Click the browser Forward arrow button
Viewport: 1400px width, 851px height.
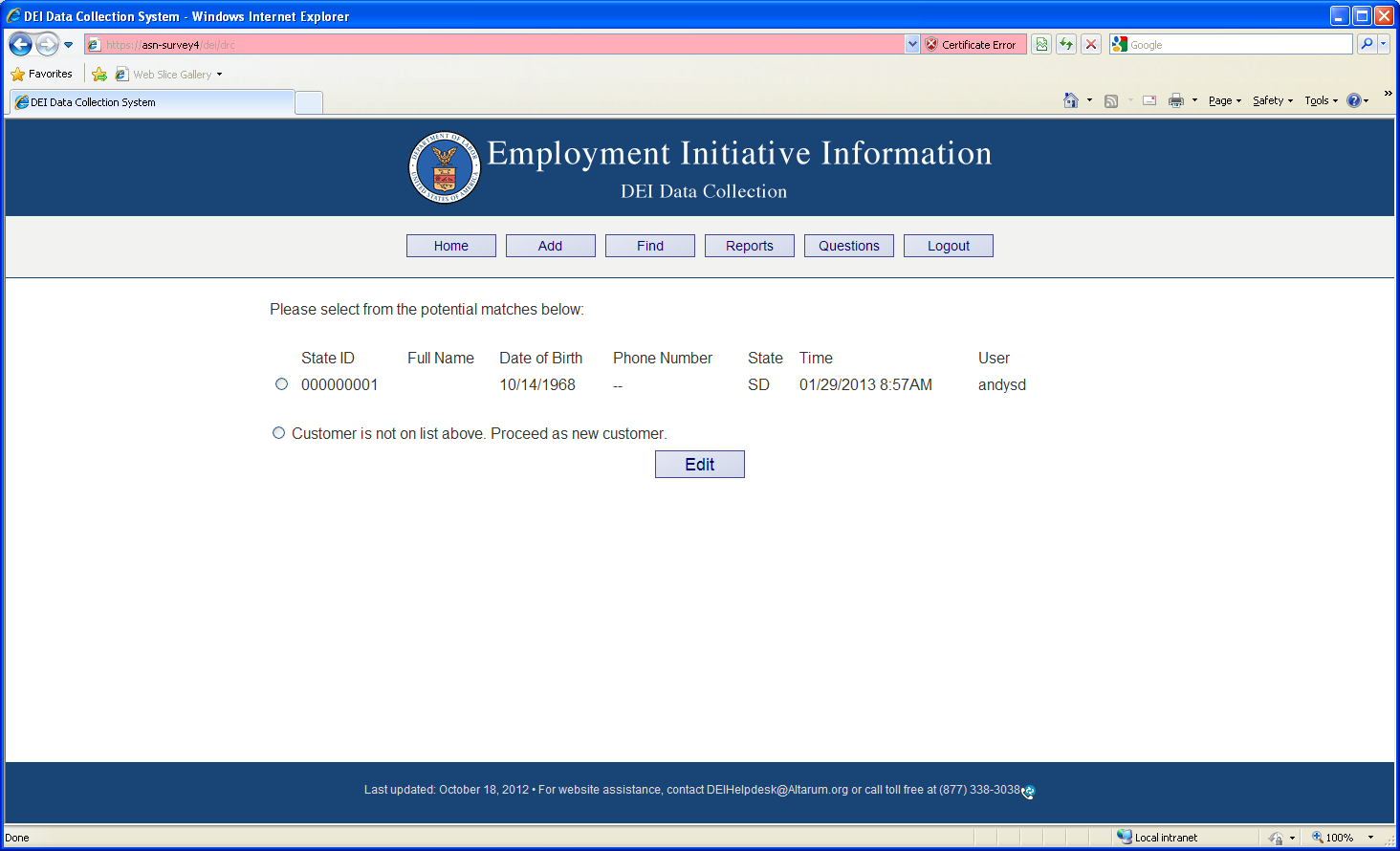(x=47, y=44)
